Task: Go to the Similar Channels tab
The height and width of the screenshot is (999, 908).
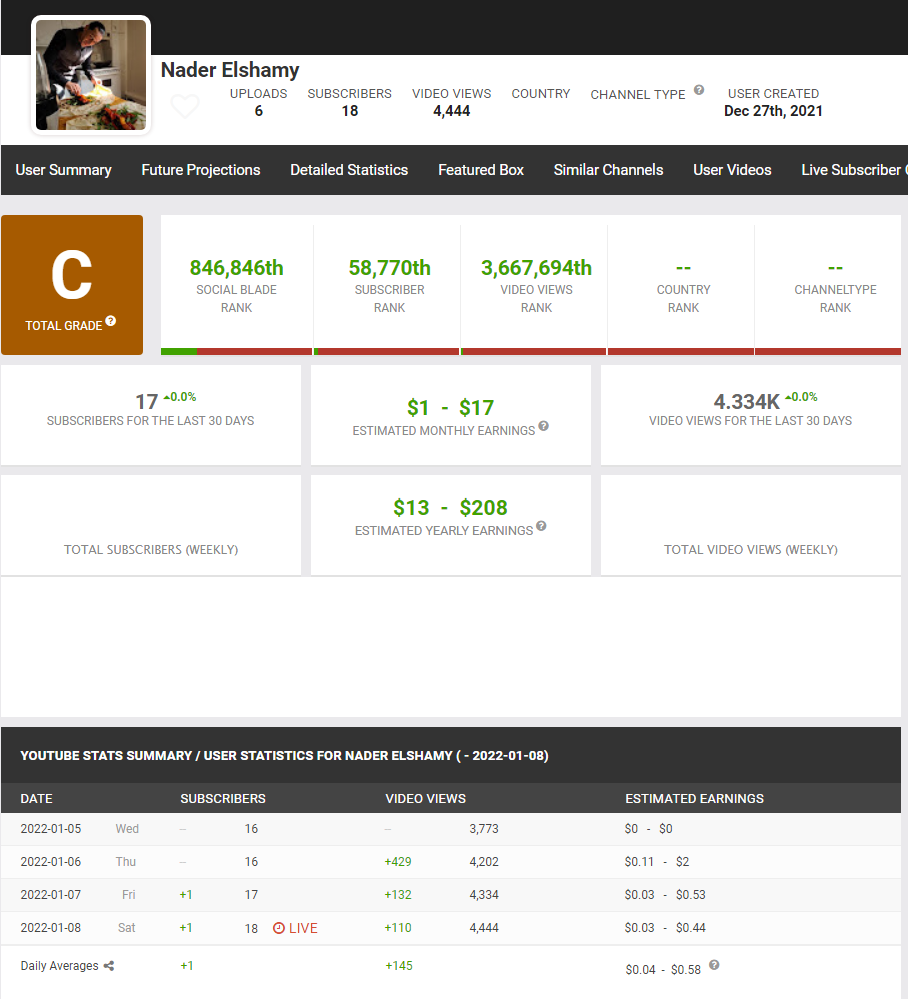Action: pos(609,169)
